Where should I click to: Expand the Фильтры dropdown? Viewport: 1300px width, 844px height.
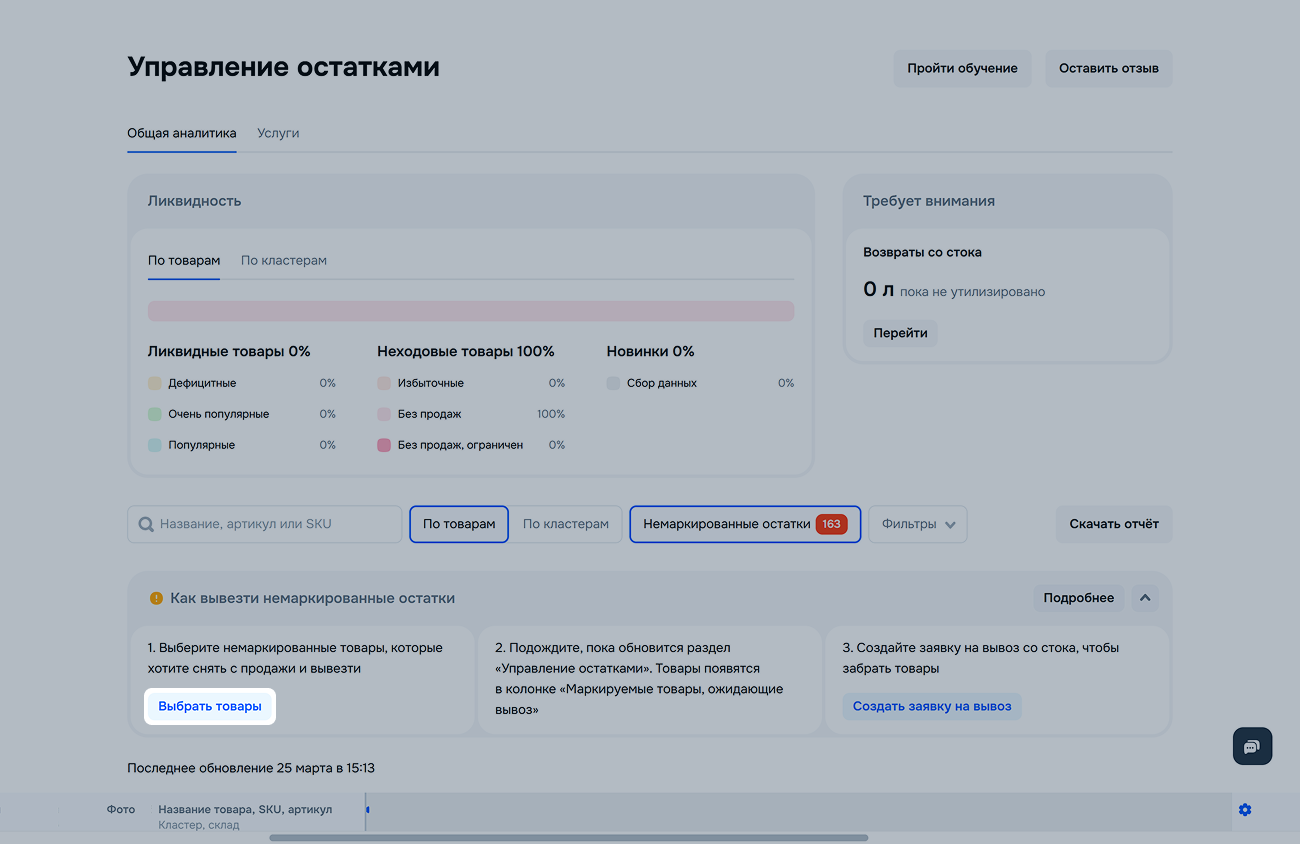click(x=917, y=524)
